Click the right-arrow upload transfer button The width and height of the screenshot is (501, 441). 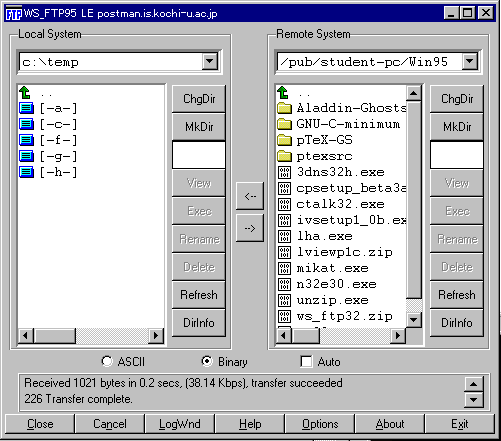click(250, 228)
